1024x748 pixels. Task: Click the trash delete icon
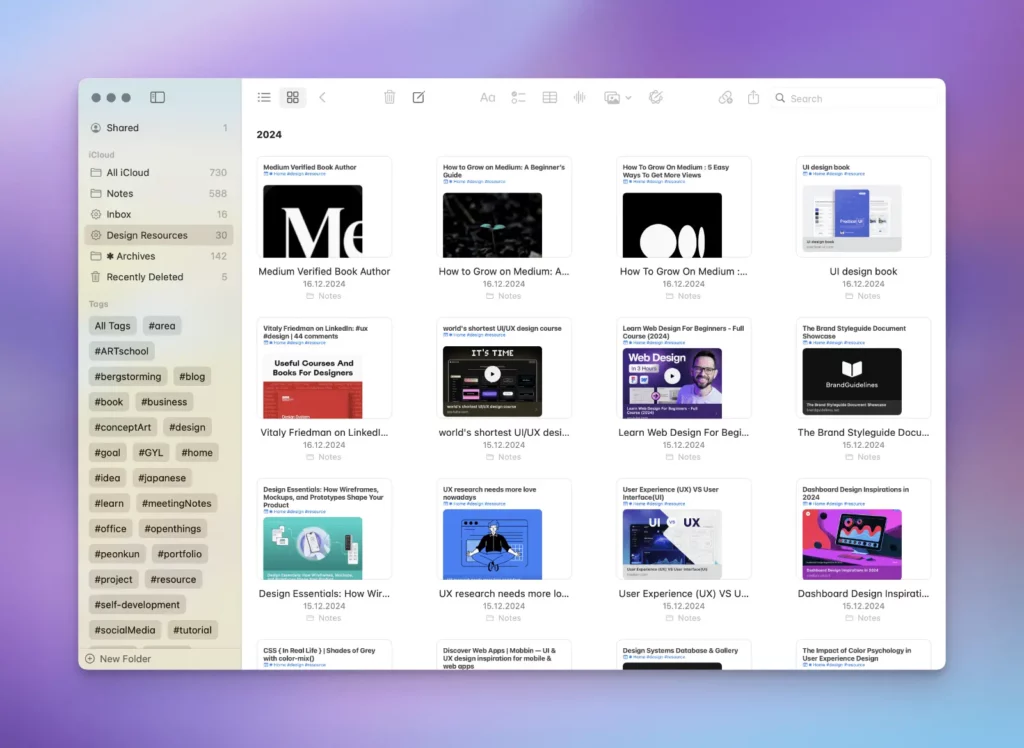390,97
